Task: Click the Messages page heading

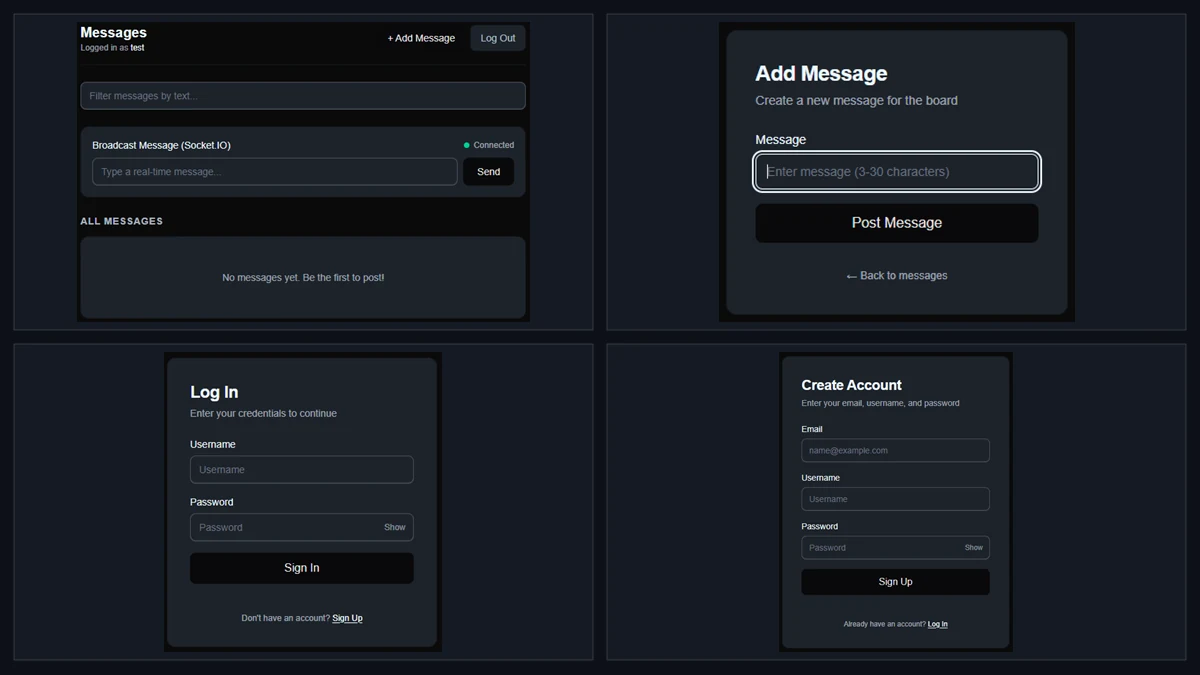Action: [113, 33]
